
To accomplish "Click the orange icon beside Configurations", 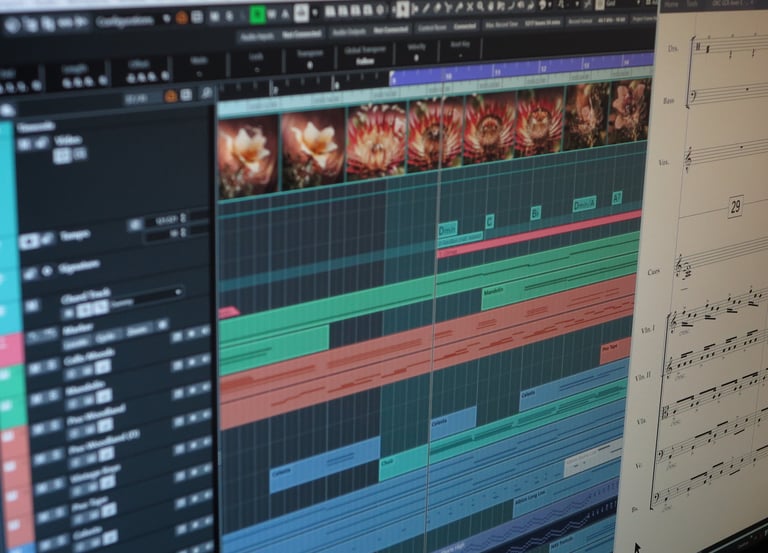I will point(182,18).
